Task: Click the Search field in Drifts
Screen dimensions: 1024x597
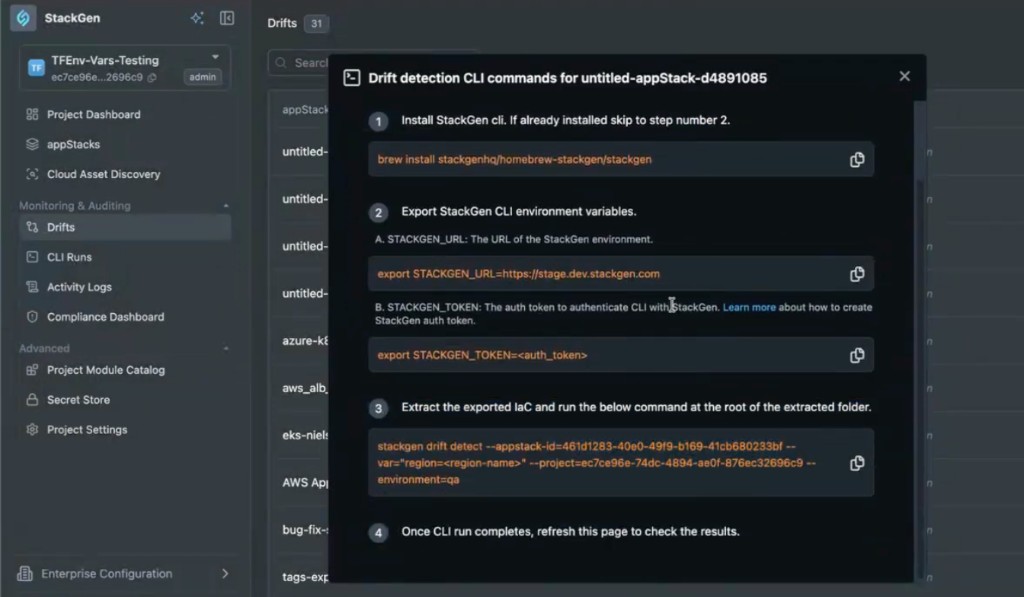Action: [298, 63]
